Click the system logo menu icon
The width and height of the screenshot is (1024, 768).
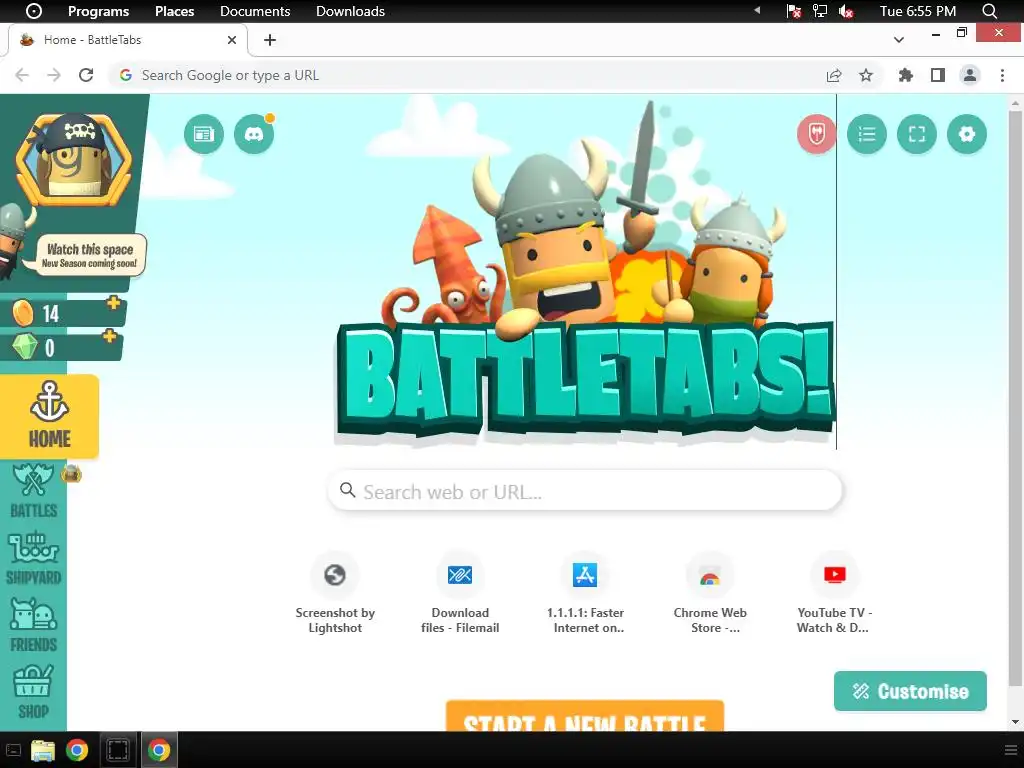tap(33, 11)
